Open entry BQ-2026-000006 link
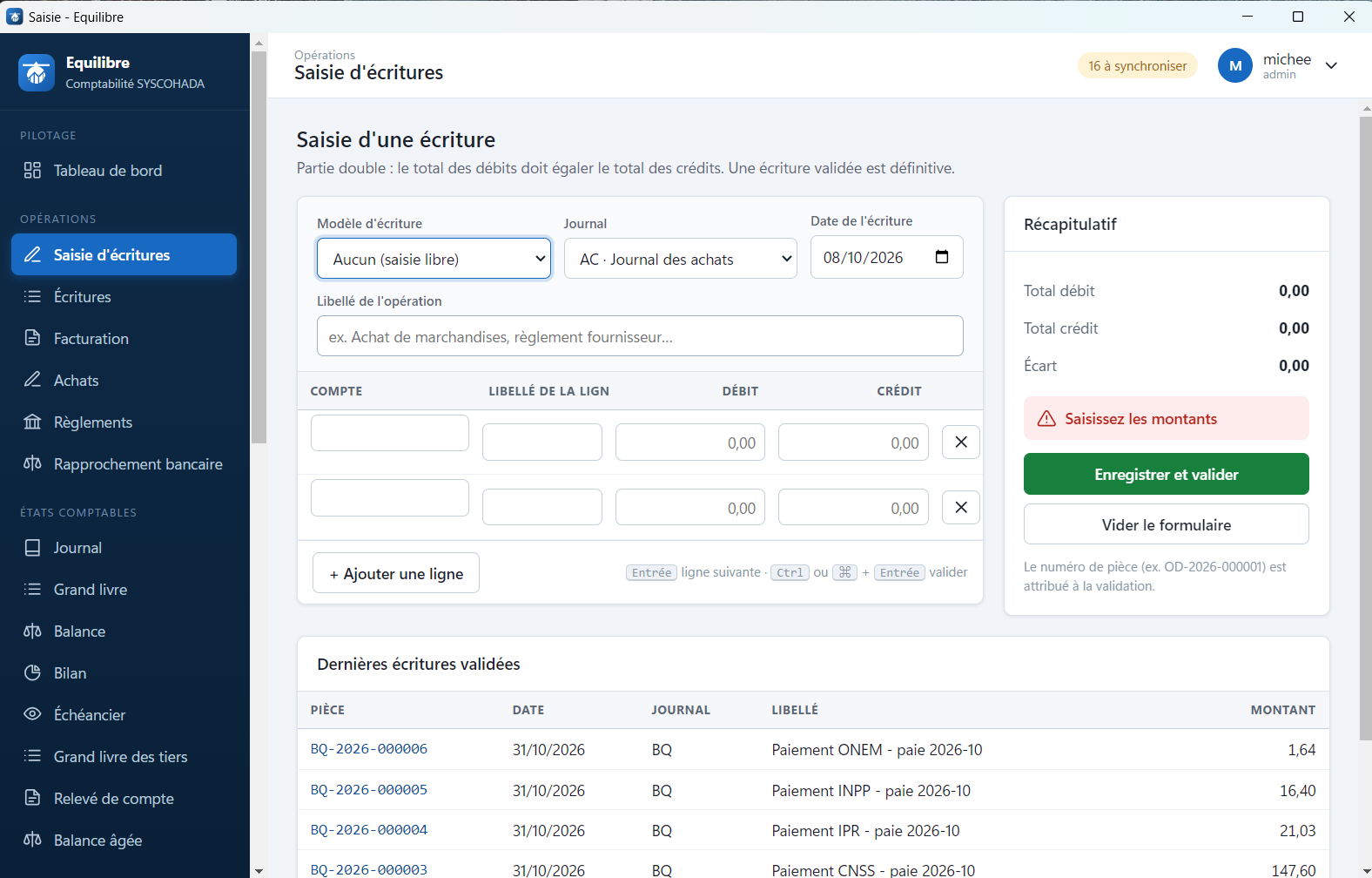Image resolution: width=1372 pixels, height=878 pixels. pos(369,749)
